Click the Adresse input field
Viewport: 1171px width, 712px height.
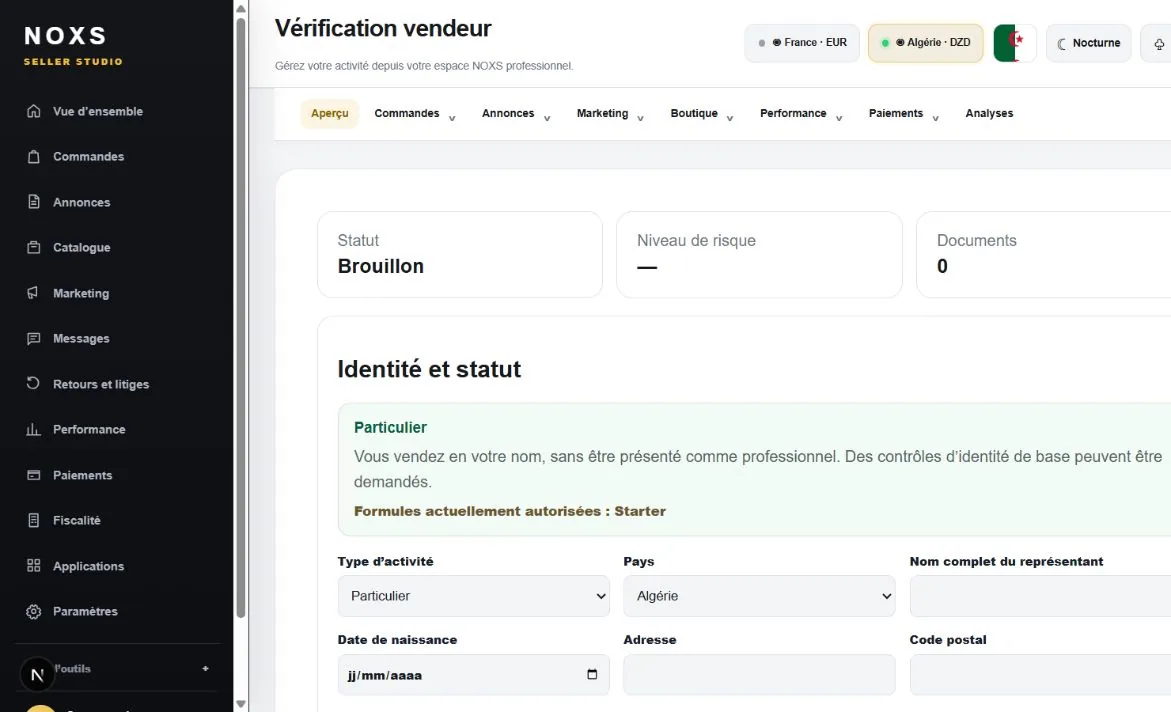point(759,675)
